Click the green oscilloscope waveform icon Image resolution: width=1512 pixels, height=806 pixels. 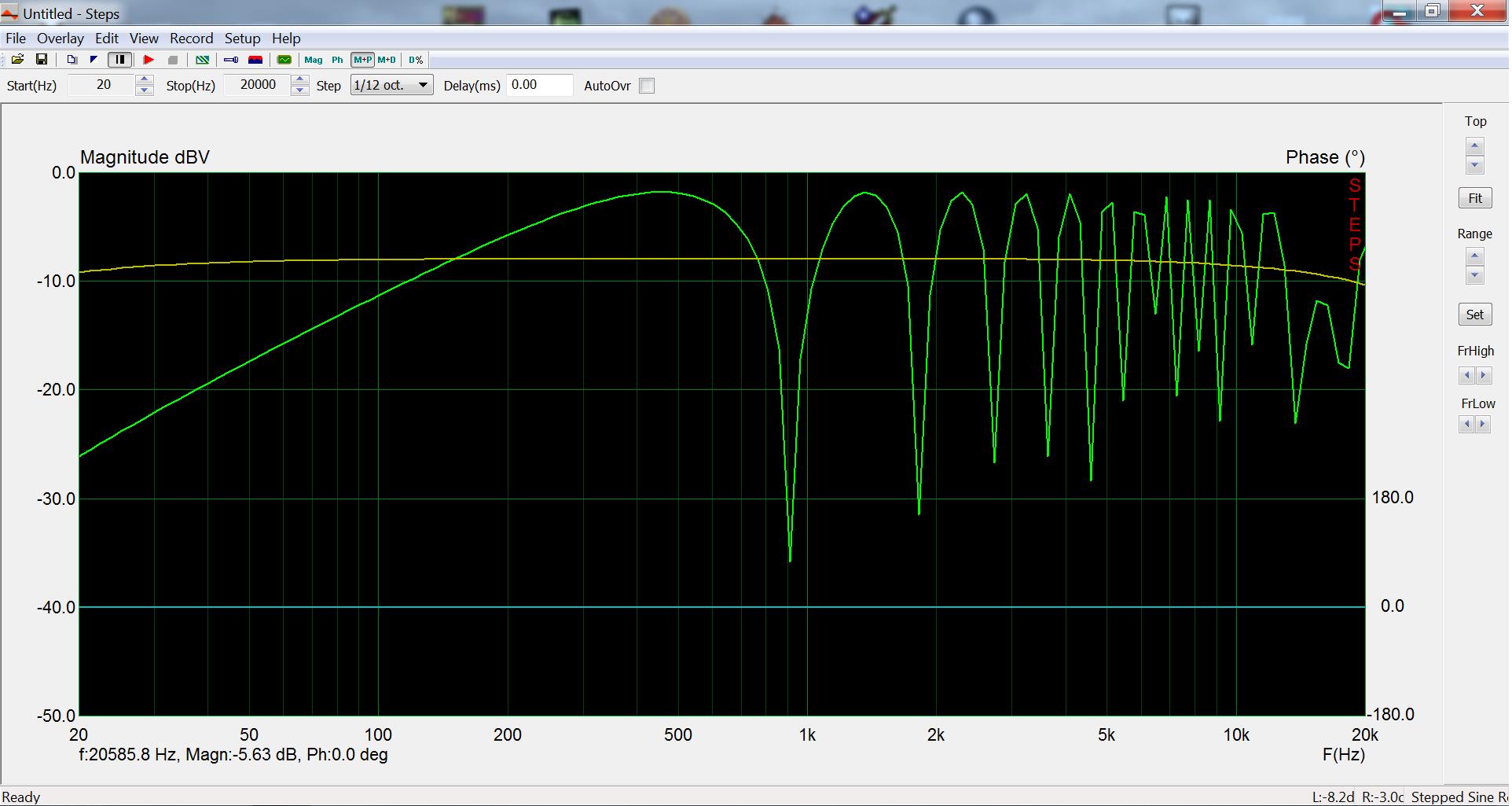(284, 60)
